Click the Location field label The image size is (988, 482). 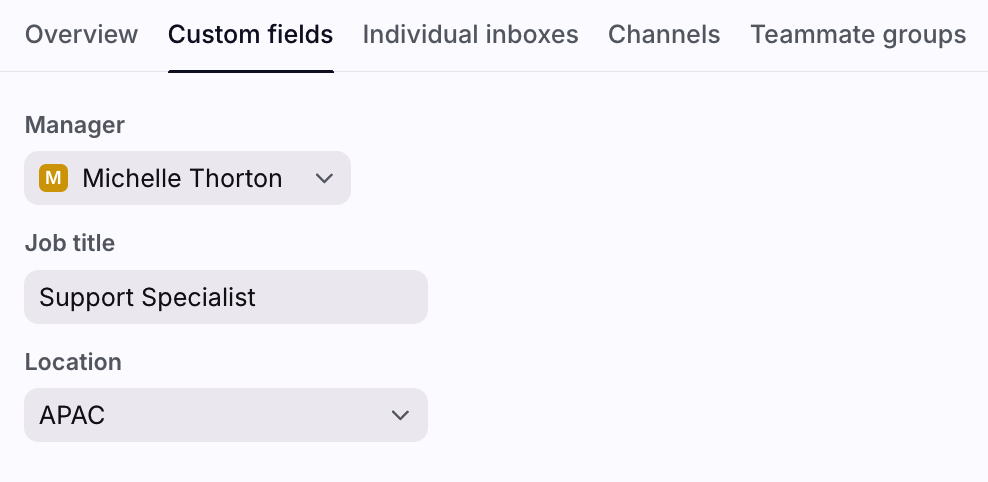[x=73, y=362]
